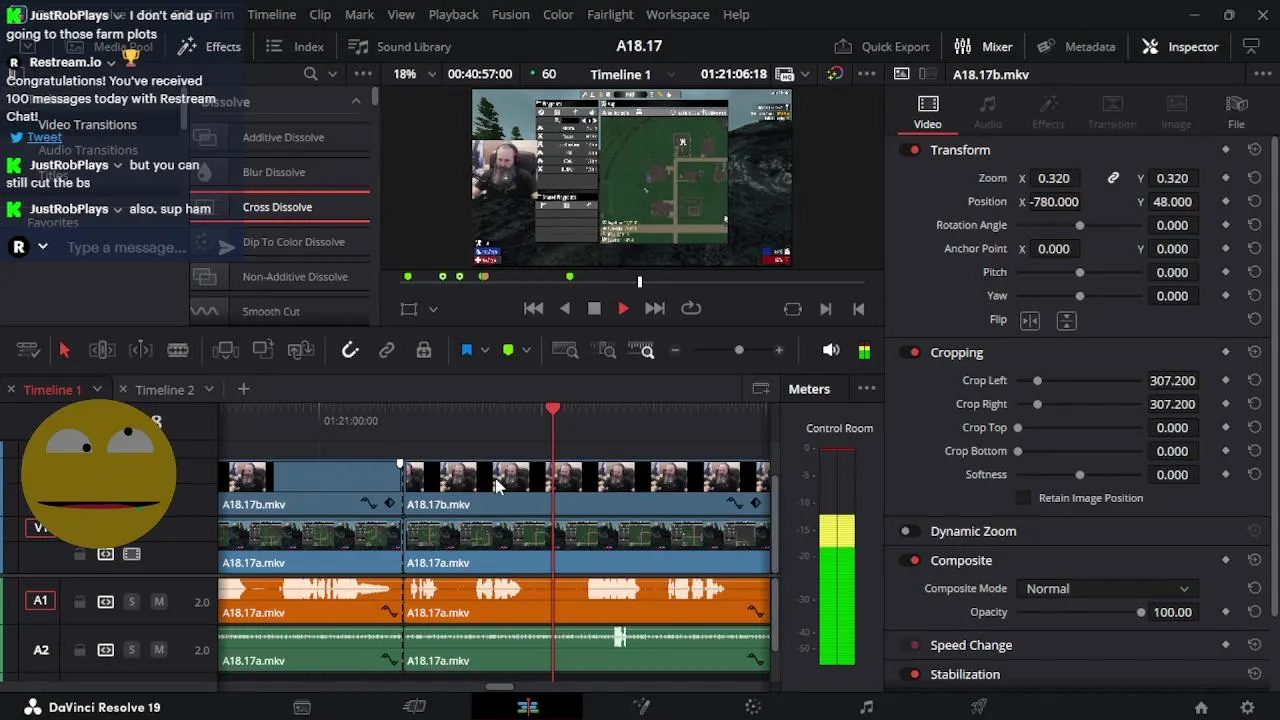The width and height of the screenshot is (1280, 720).
Task: Click the Custom Zoom magnifier icon
Action: tap(642, 350)
